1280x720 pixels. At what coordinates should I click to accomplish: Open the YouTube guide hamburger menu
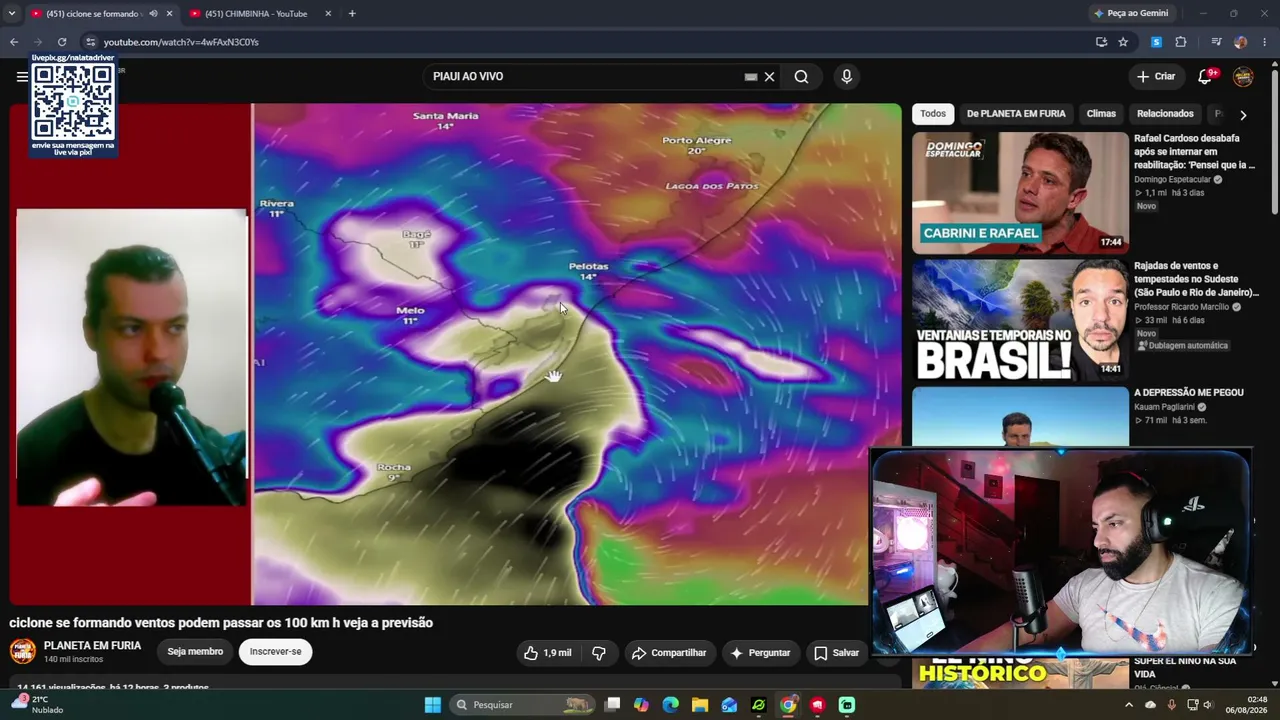click(x=22, y=77)
